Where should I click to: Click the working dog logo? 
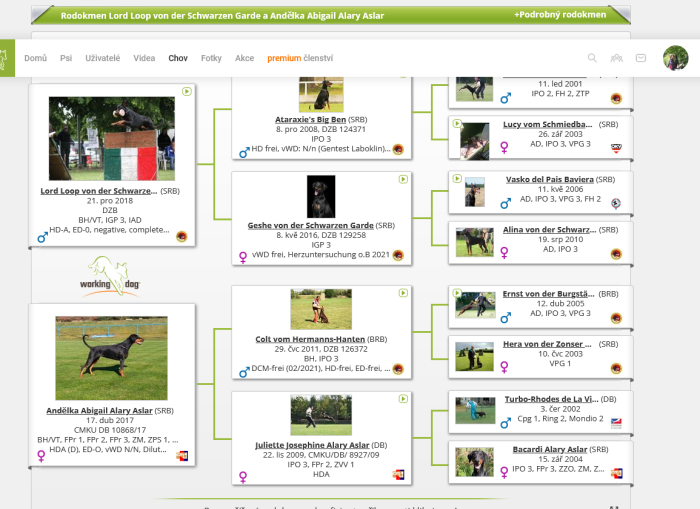click(x=110, y=276)
